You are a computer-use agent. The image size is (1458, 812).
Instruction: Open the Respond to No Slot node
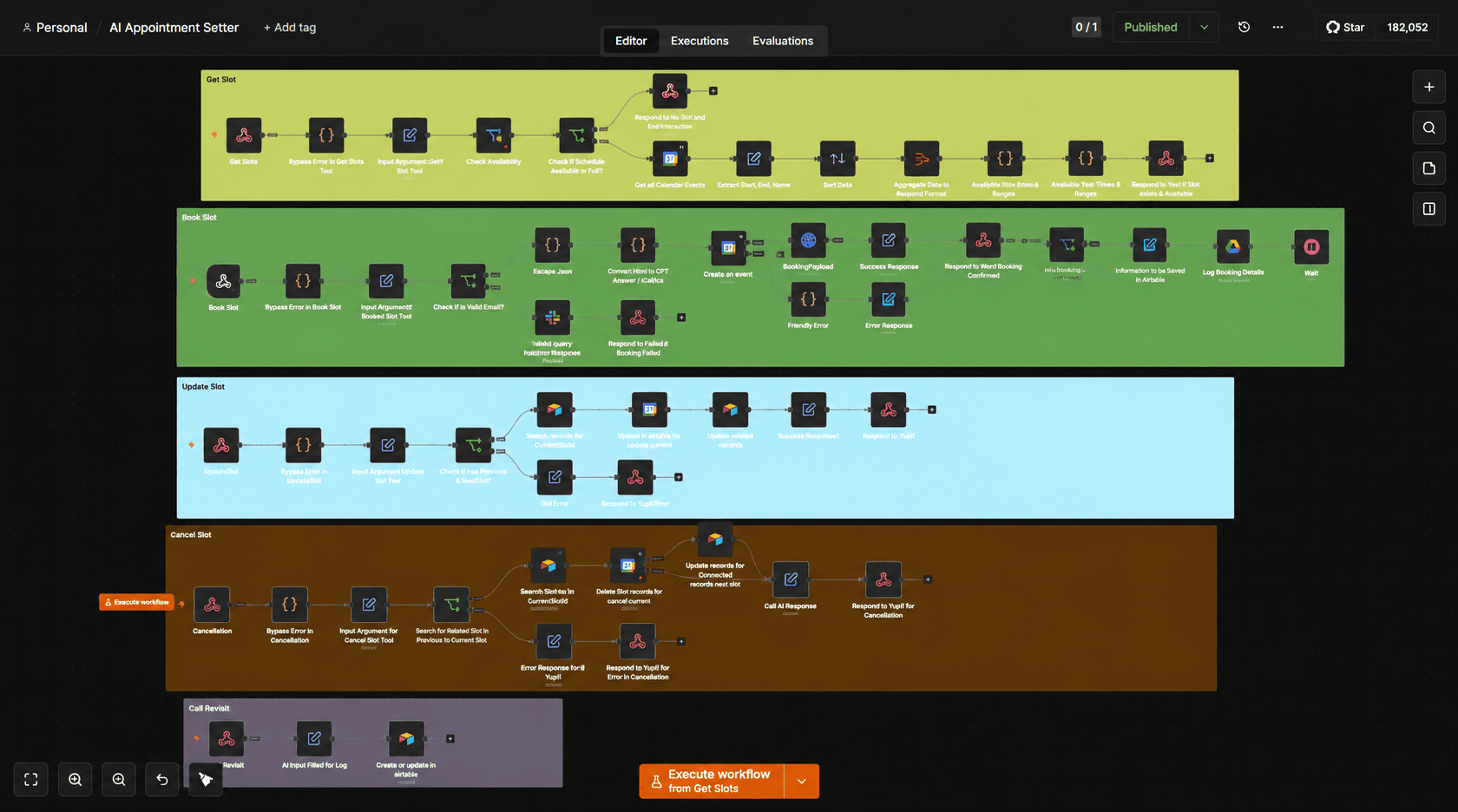(670, 91)
